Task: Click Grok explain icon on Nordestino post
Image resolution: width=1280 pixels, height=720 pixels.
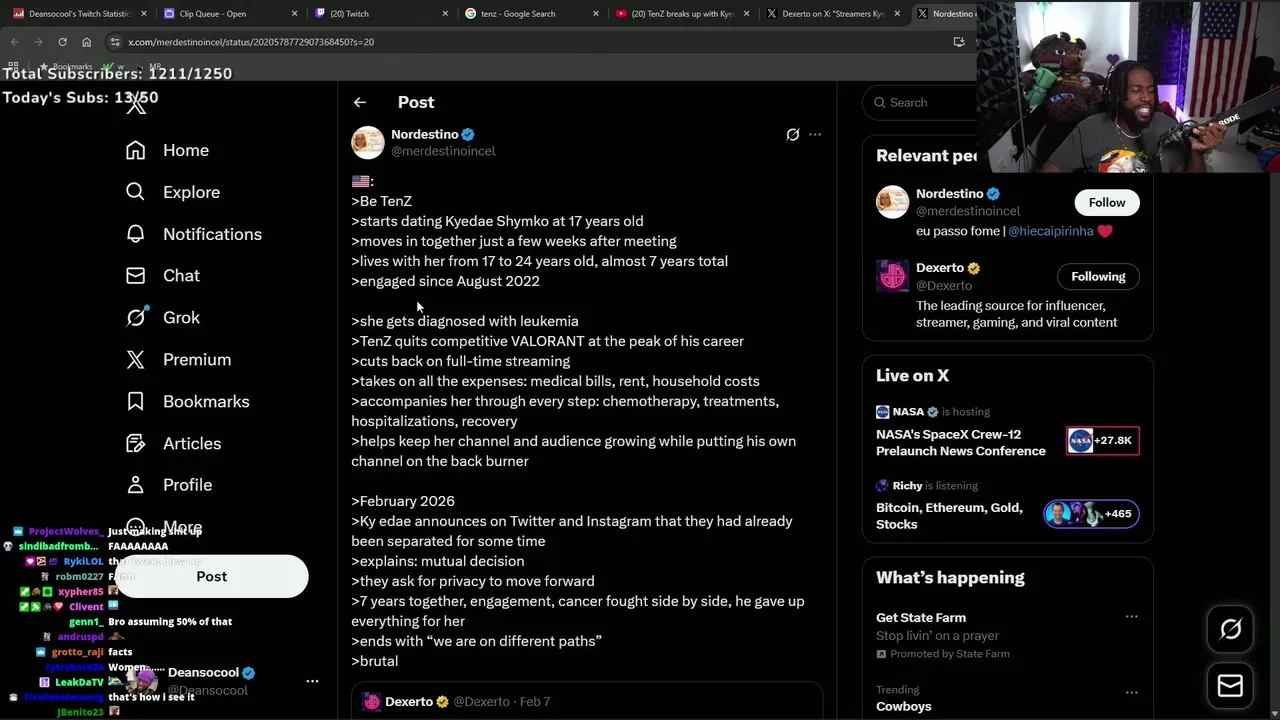Action: pos(793,134)
